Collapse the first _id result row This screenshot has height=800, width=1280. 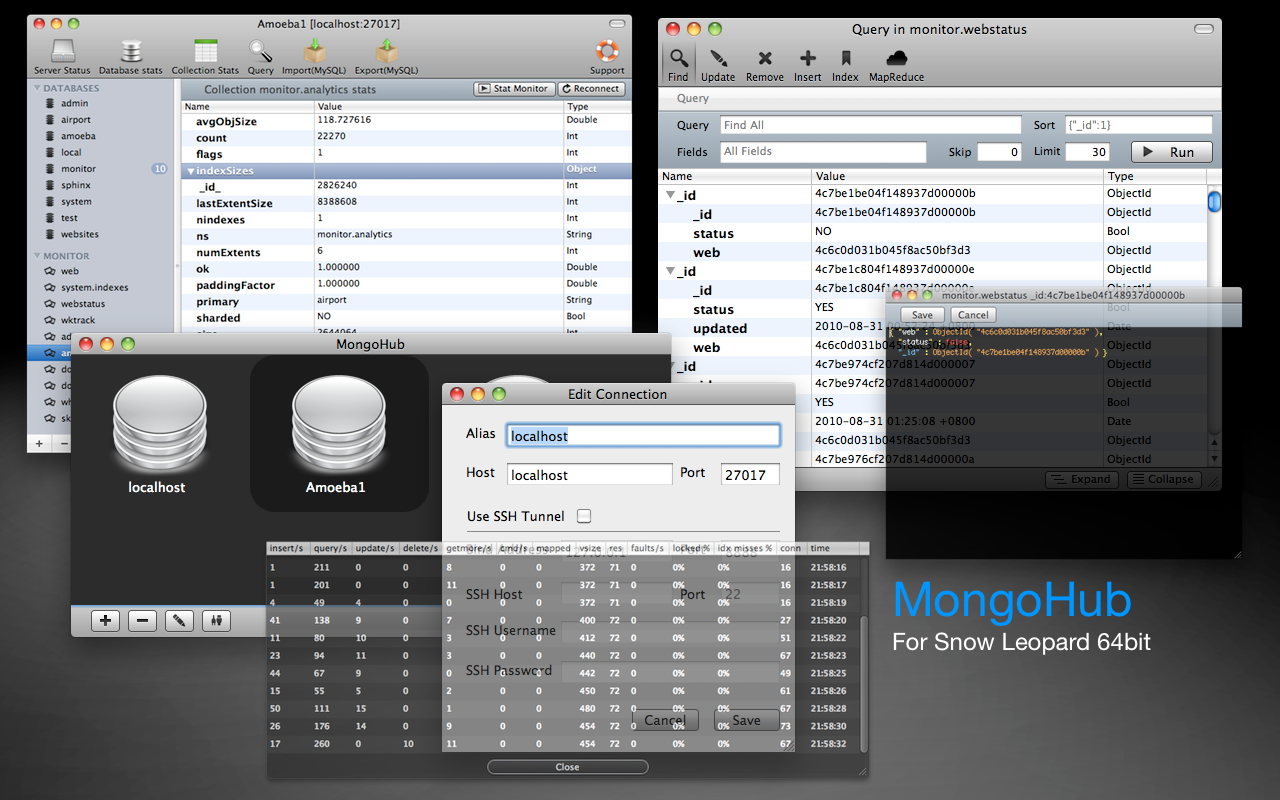tap(671, 195)
